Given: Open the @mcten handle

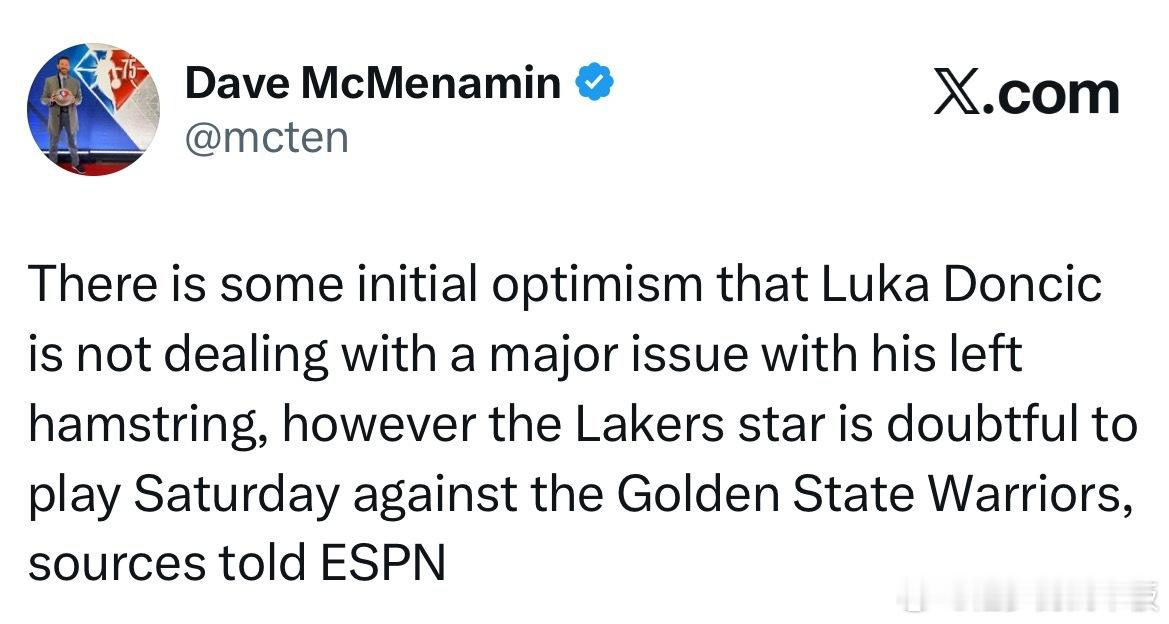Looking at the screenshot, I should tap(267, 136).
